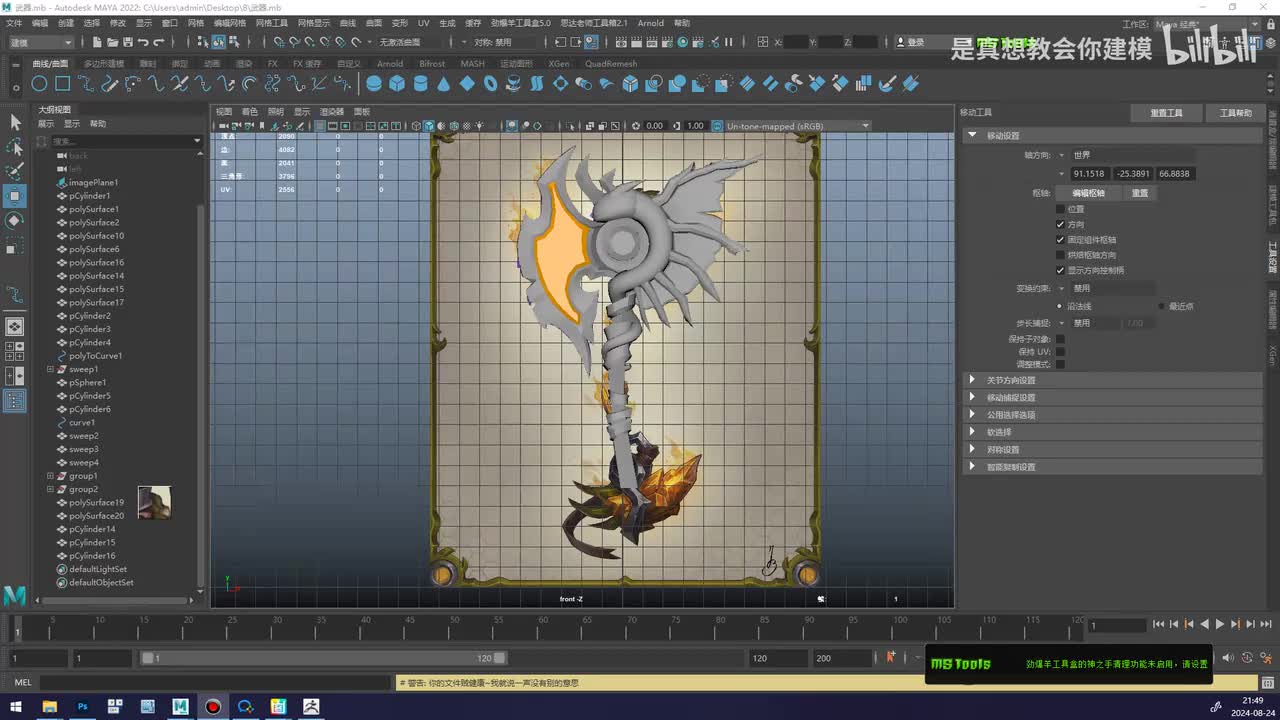Enable the 烘焙枢轴方向 checkbox
The width and height of the screenshot is (1280, 720).
pyautogui.click(x=1060, y=255)
